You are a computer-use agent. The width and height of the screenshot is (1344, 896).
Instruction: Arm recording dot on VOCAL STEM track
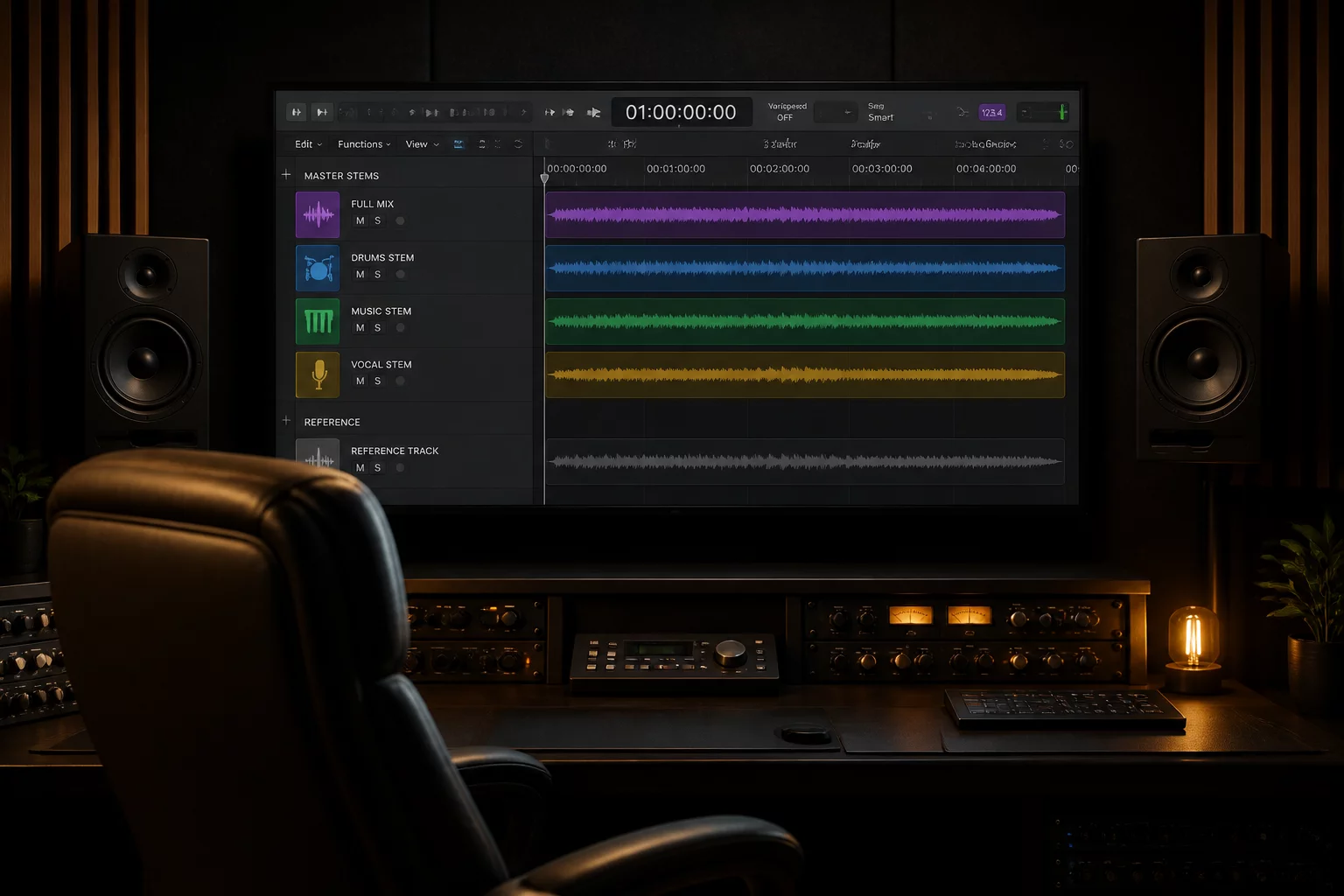point(400,381)
